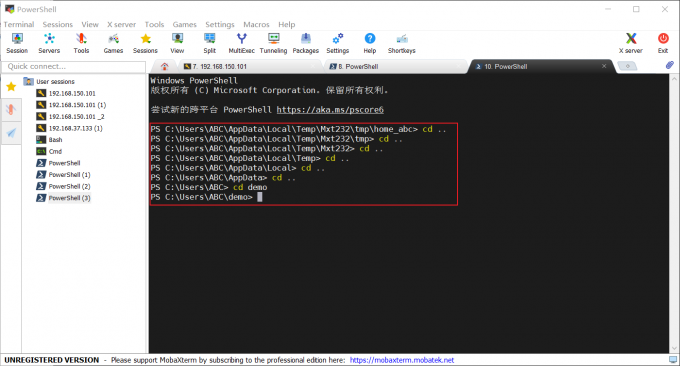The height and width of the screenshot is (366, 680).
Task: Close the 10. PowerShell tab
Action: 604,66
